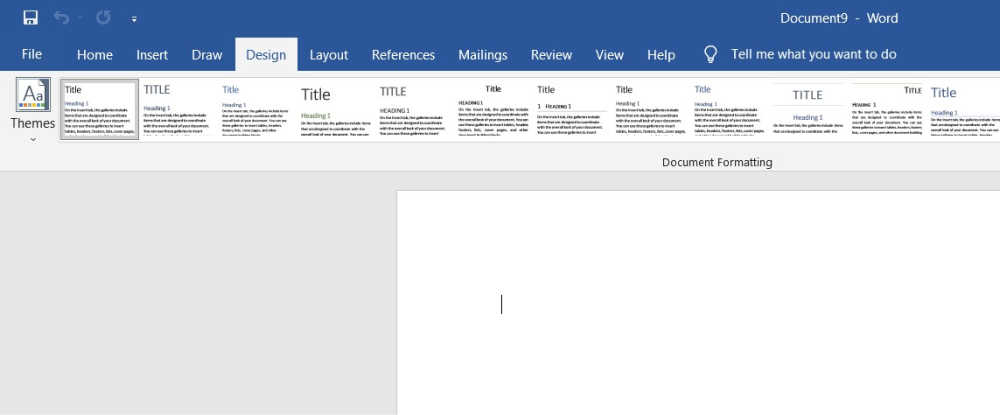Type in Tell me what you want to do

point(813,55)
